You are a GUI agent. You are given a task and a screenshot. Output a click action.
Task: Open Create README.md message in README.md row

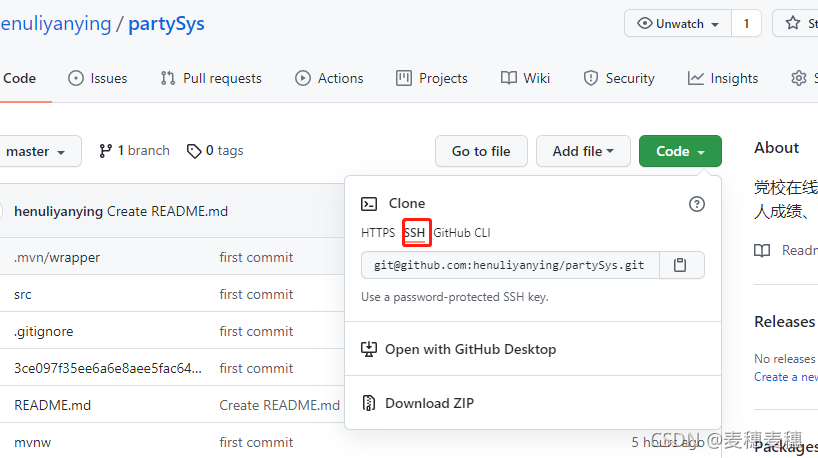coord(280,405)
